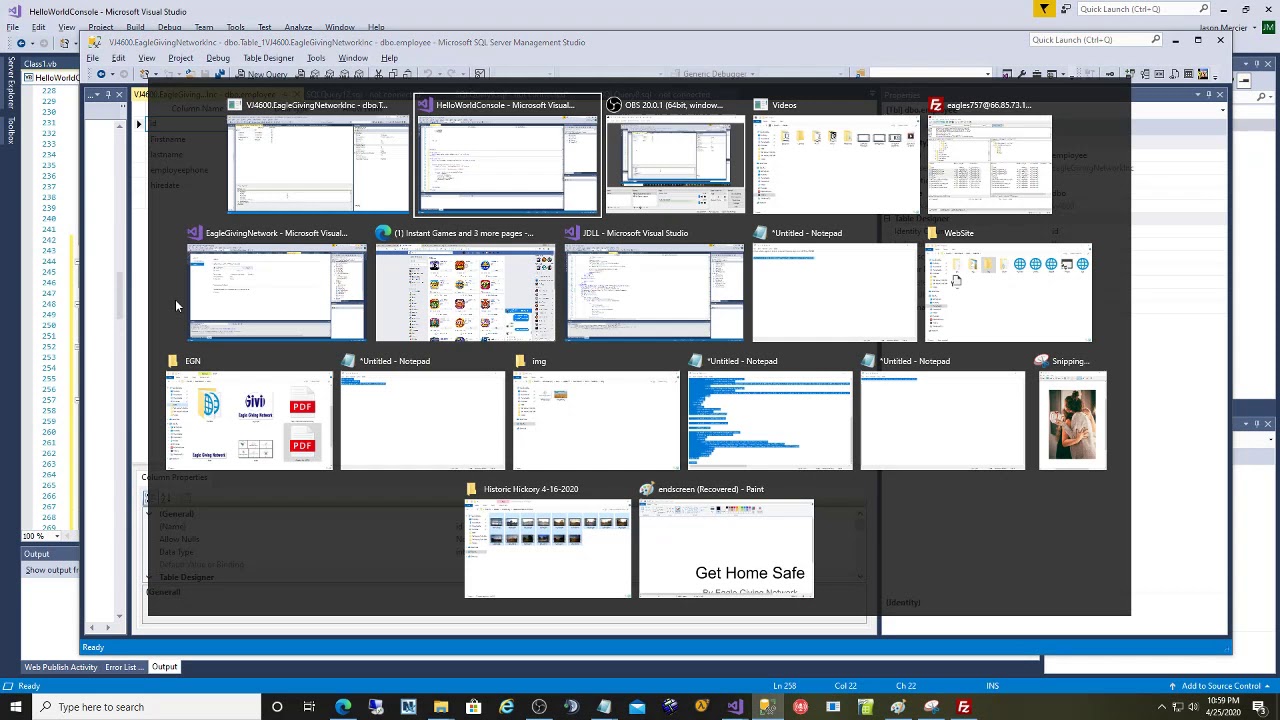Switch to the endscreen (Recovered) Paint thumbnail
This screenshot has height=720, width=1280.
pyautogui.click(x=726, y=549)
